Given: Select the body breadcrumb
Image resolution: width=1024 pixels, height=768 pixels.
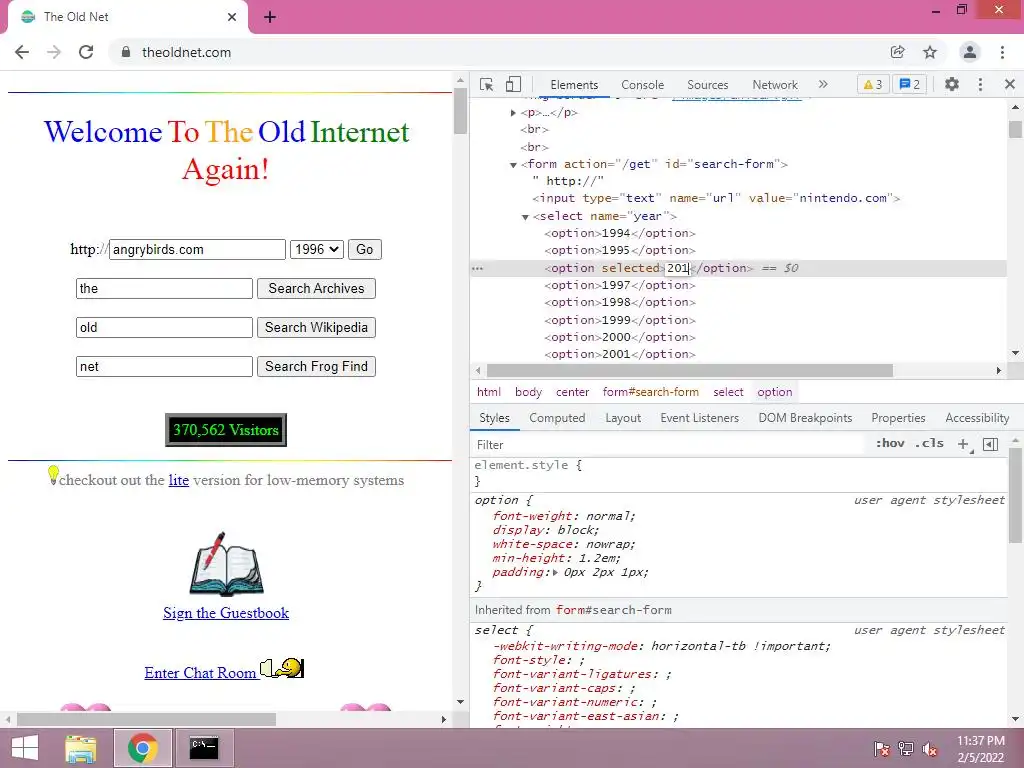Looking at the screenshot, I should click(528, 392).
